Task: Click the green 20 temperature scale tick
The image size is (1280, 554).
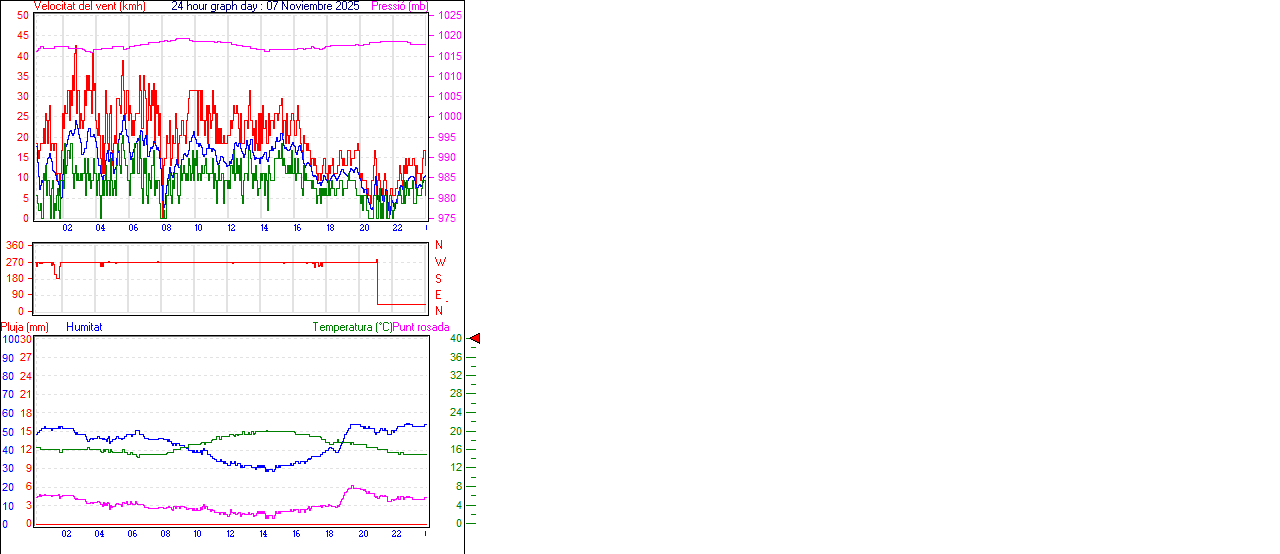Action: tap(455, 431)
